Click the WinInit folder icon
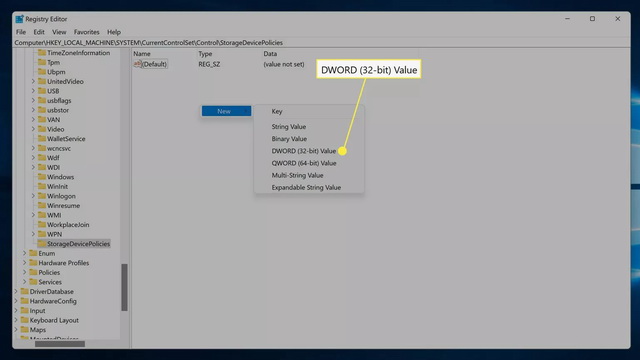Screen dimensions: 640x360 tap(42, 186)
